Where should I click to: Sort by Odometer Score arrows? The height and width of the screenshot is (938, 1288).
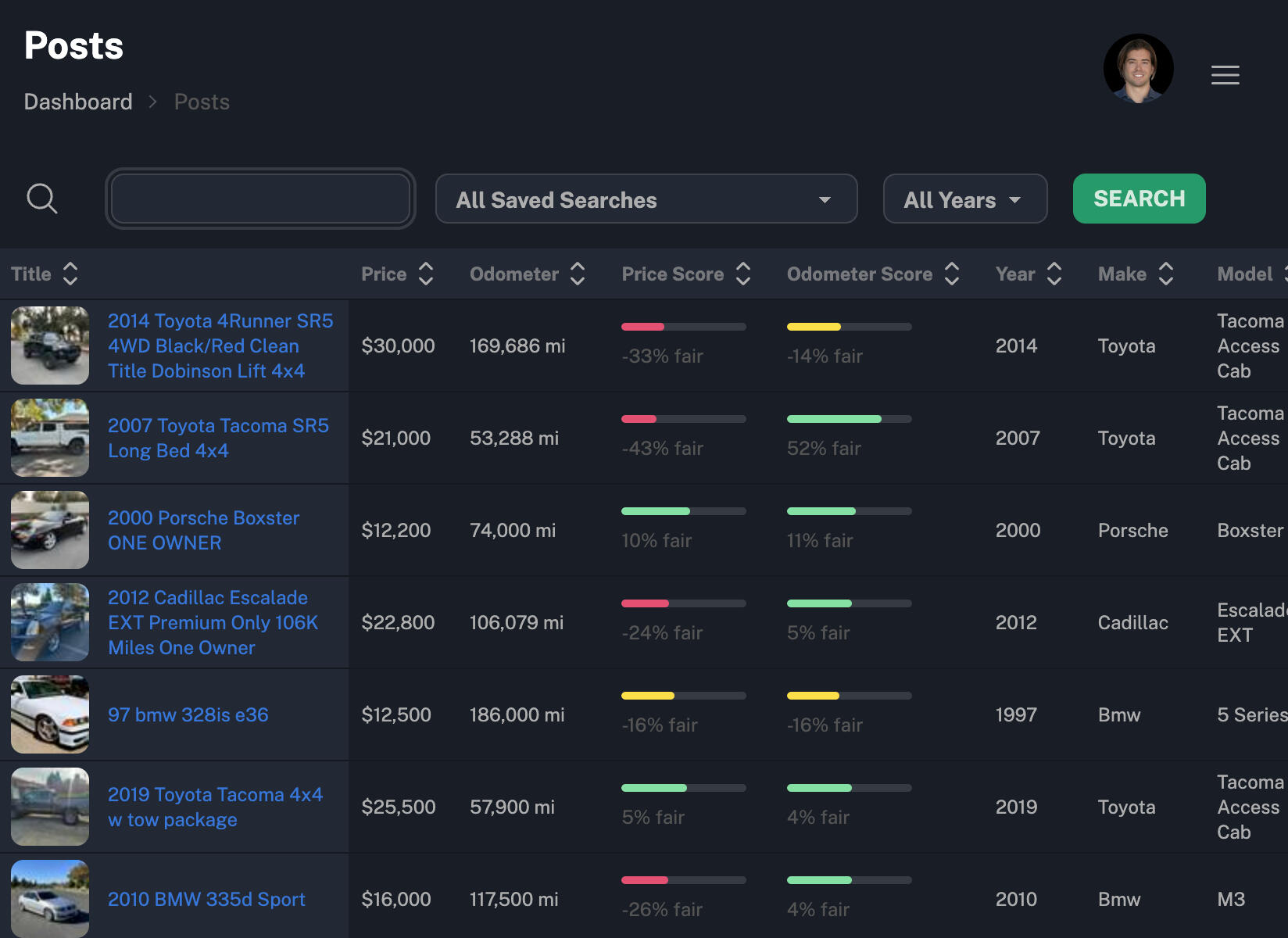(952, 274)
